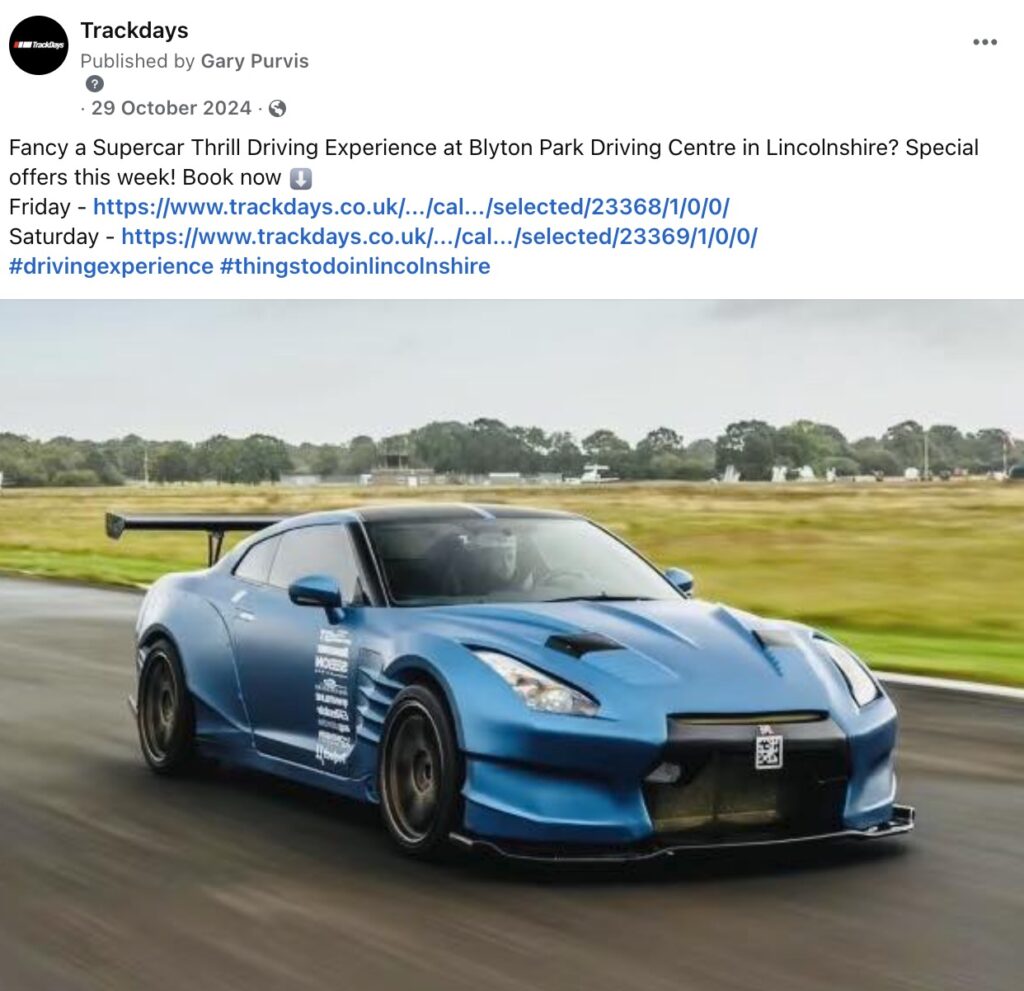Image resolution: width=1024 pixels, height=991 pixels.
Task: Click the QR code plate on car
Action: pos(769,751)
